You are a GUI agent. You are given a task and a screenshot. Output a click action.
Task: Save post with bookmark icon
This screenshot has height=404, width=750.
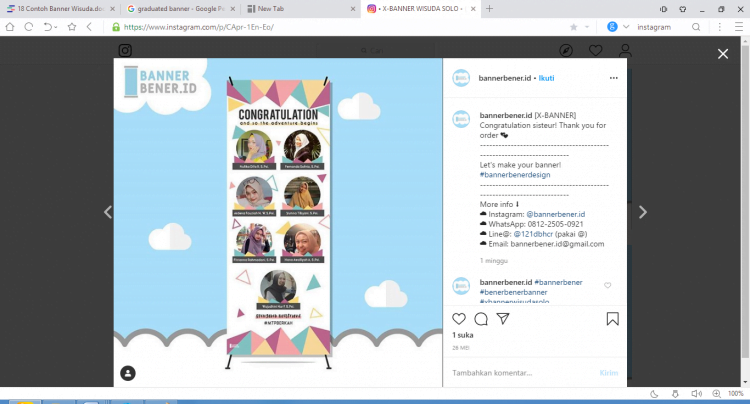click(x=613, y=319)
